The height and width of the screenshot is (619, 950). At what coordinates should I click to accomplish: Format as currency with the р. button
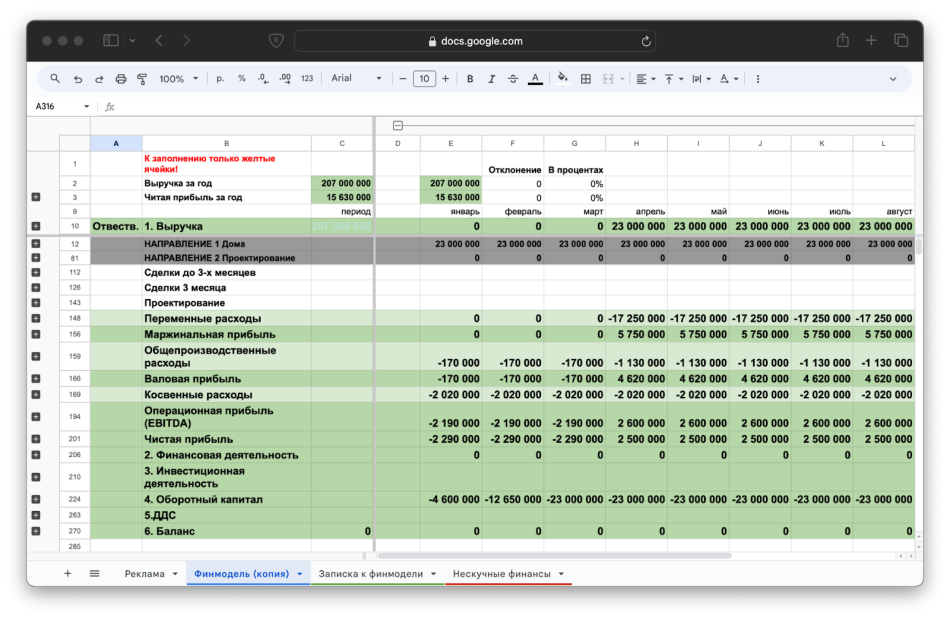point(220,79)
